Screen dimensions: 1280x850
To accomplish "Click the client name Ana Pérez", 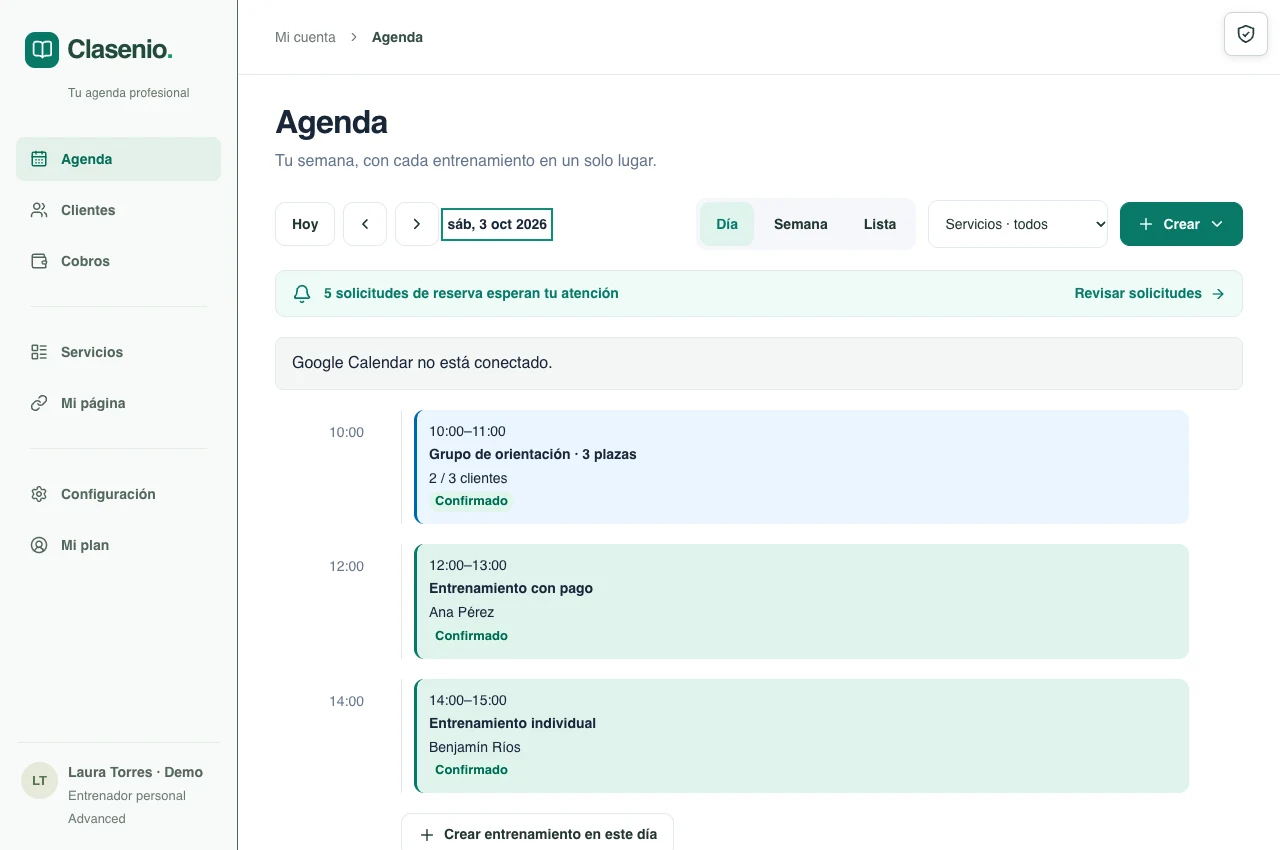I will point(461,612).
